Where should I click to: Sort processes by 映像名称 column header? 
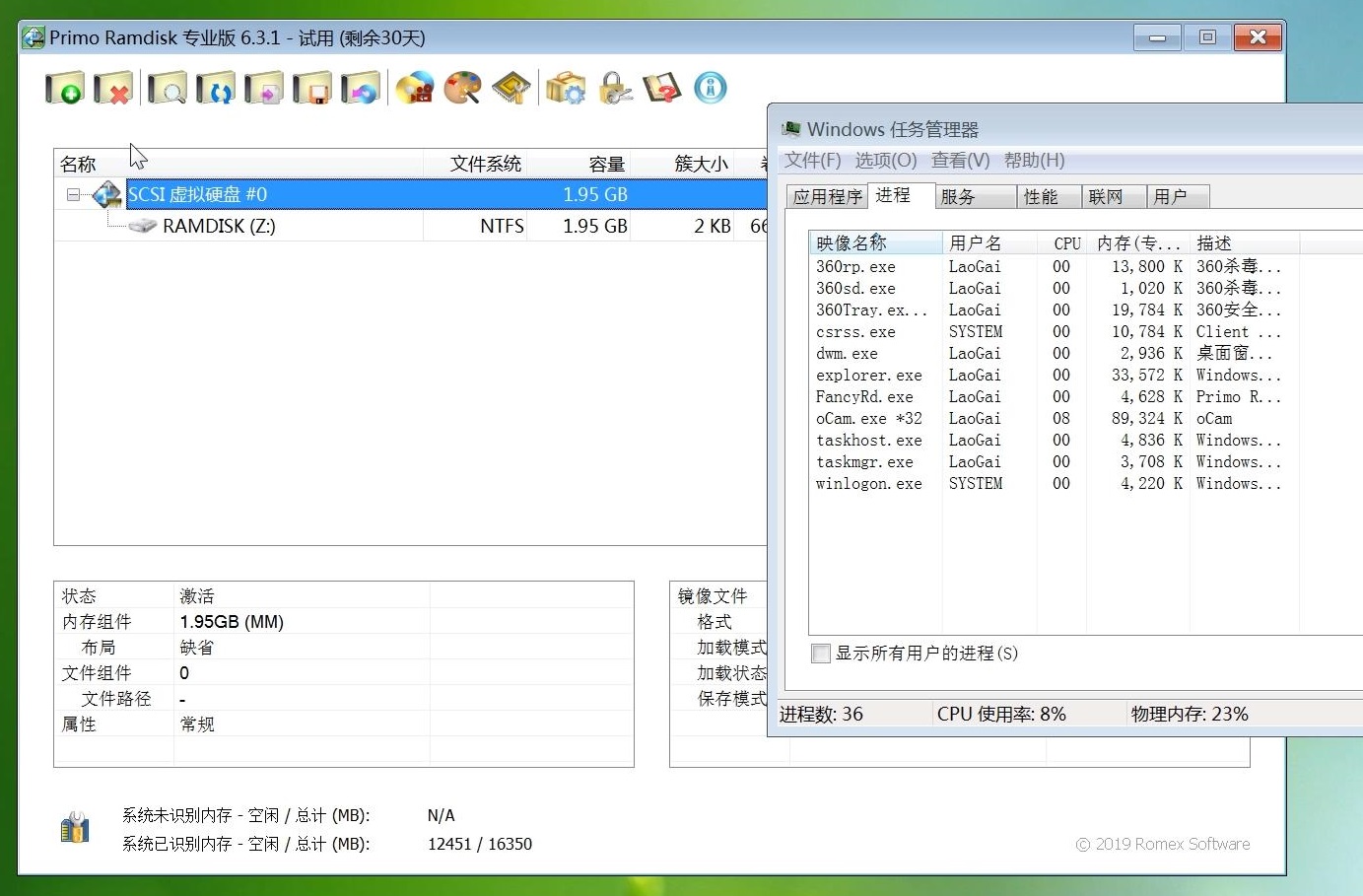tap(876, 242)
